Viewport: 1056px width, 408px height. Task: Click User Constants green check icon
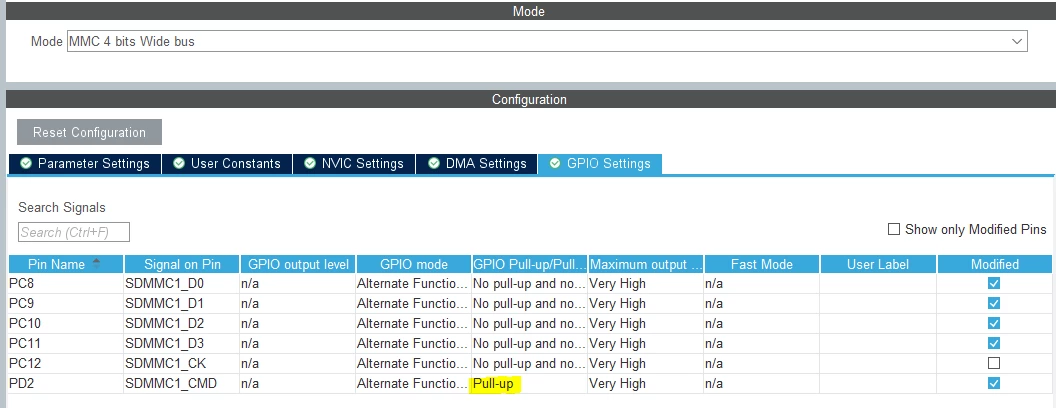tap(178, 164)
